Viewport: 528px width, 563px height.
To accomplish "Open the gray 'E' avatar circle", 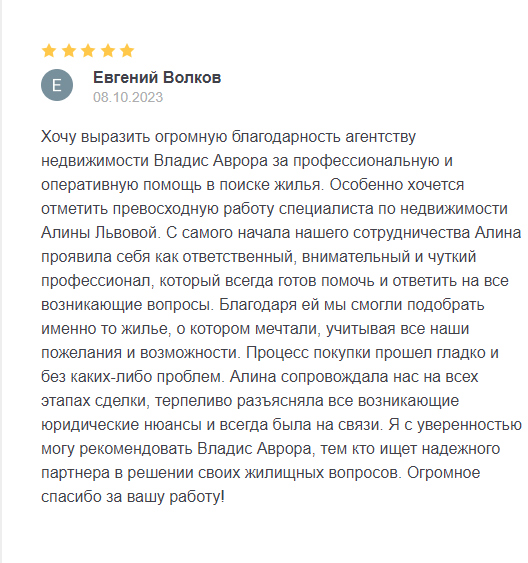I will (57, 85).
